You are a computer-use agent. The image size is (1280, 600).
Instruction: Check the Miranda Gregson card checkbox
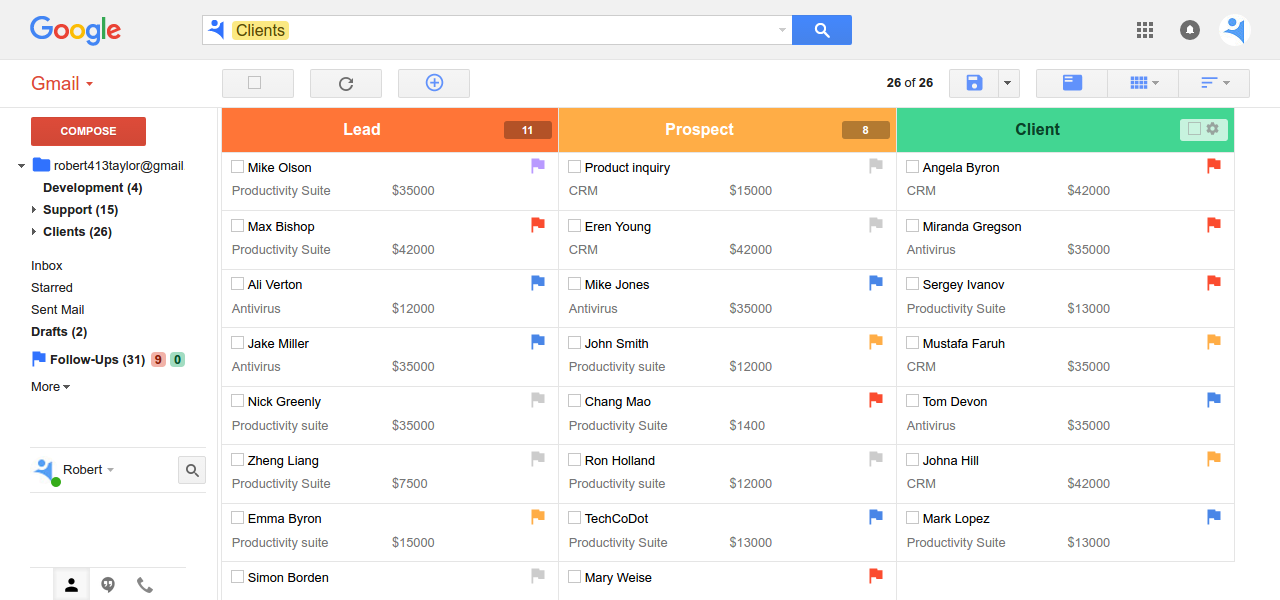(x=913, y=226)
